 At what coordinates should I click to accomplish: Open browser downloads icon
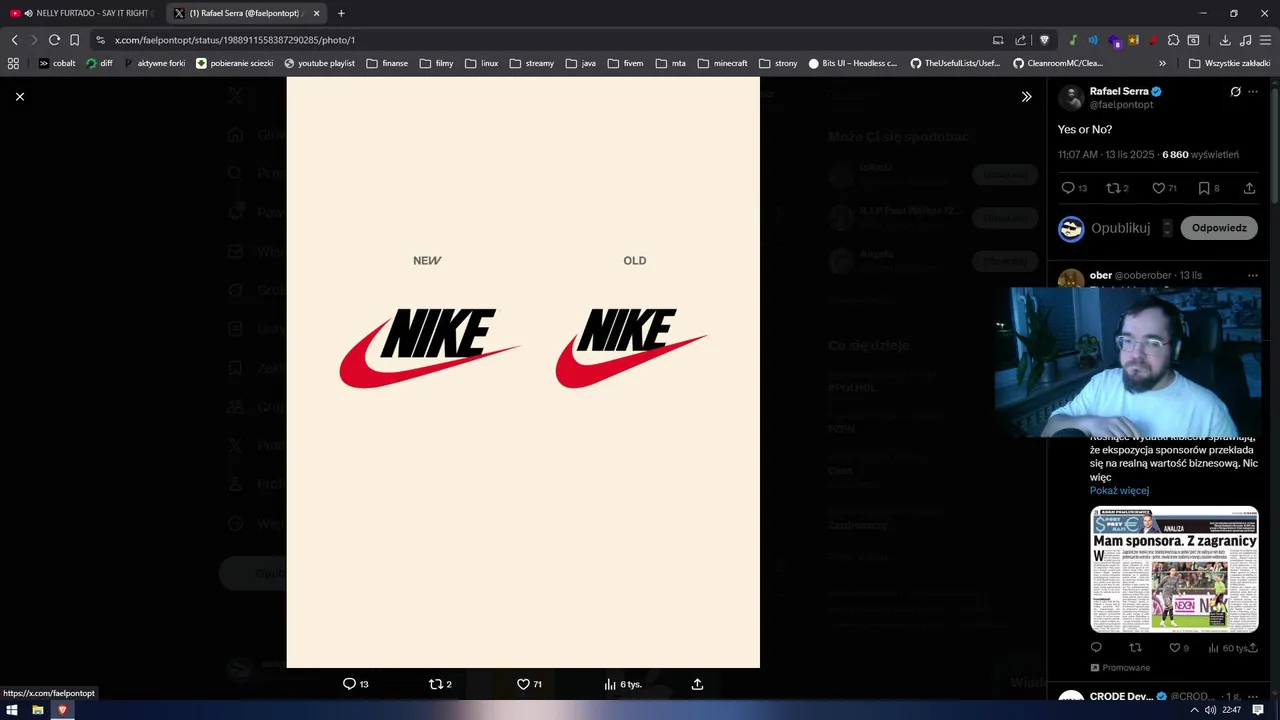tap(1225, 40)
